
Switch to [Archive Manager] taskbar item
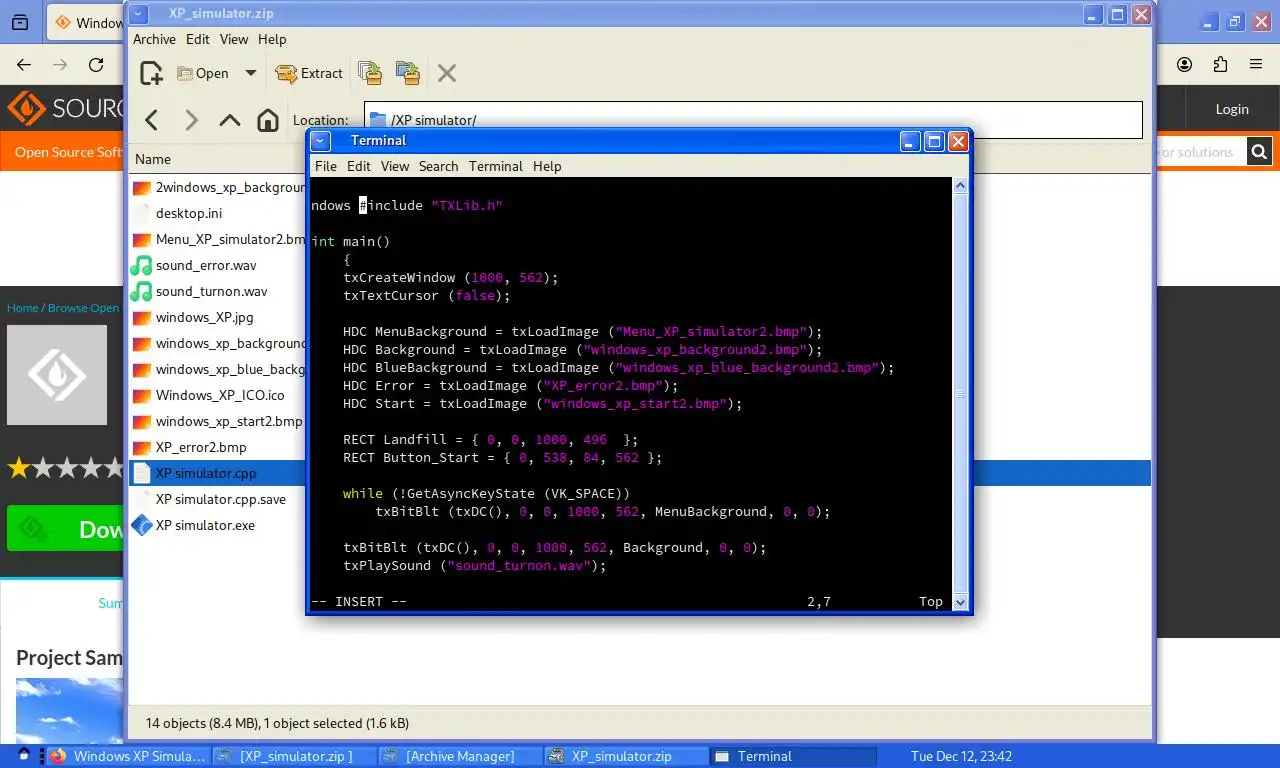tap(460, 756)
